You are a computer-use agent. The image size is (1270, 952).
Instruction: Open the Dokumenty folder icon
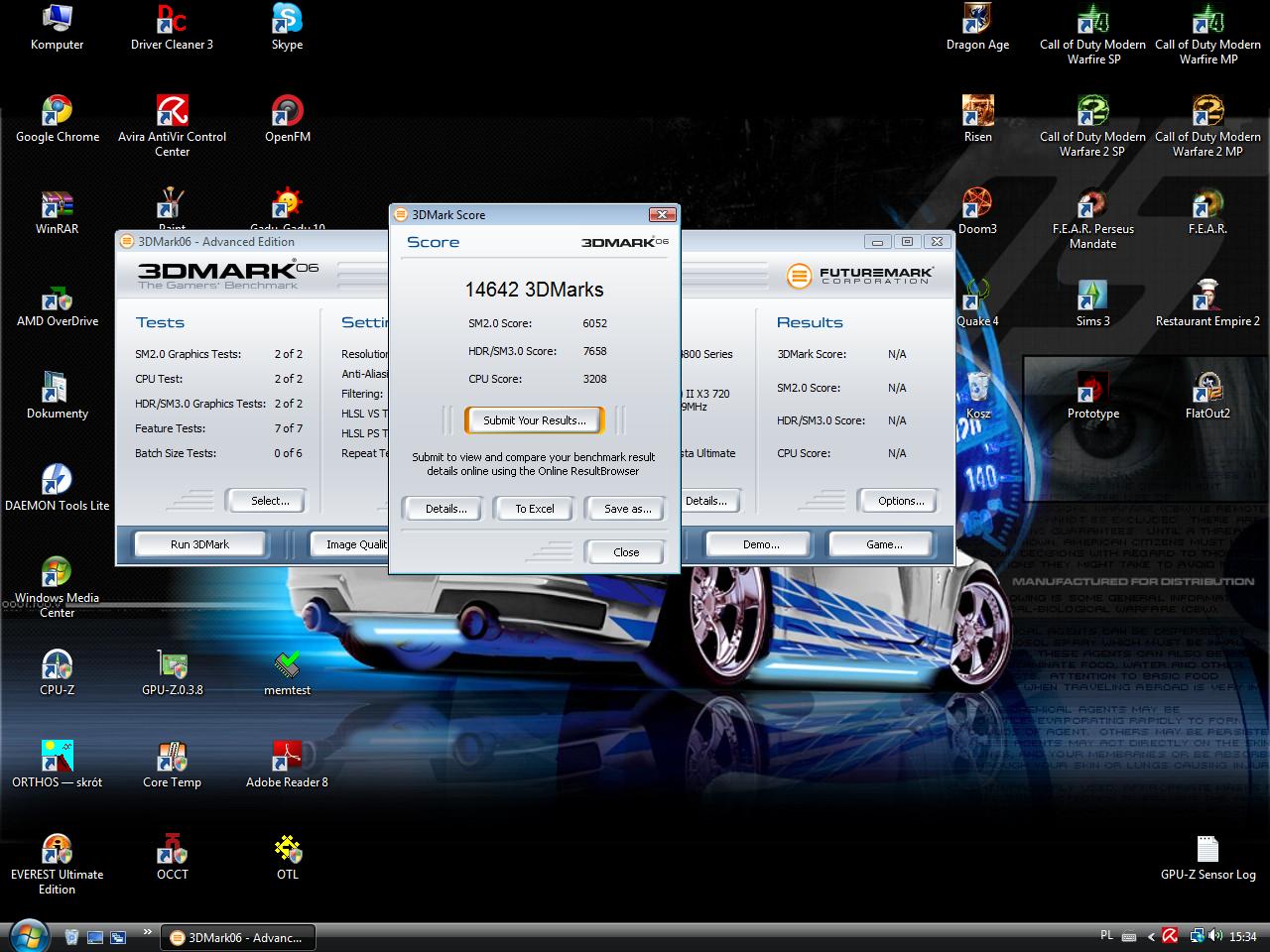(57, 396)
